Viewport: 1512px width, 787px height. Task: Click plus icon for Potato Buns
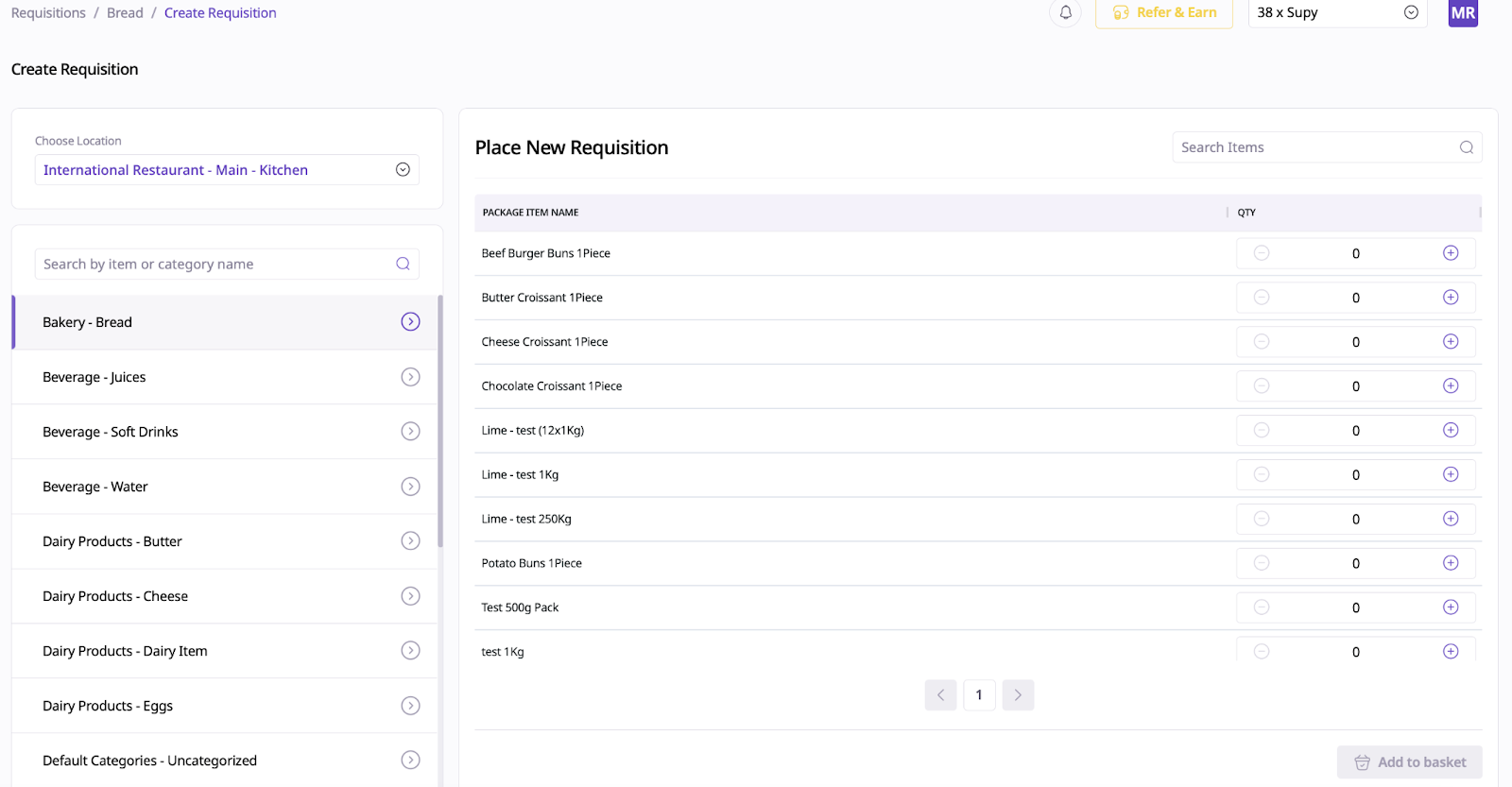pos(1451,563)
